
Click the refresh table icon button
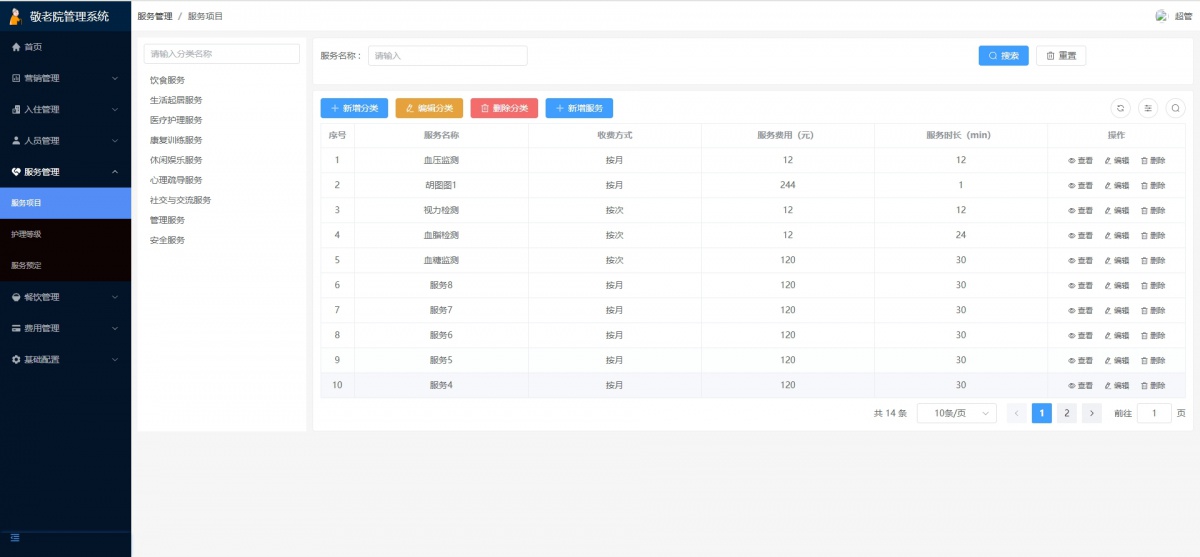click(x=1120, y=108)
